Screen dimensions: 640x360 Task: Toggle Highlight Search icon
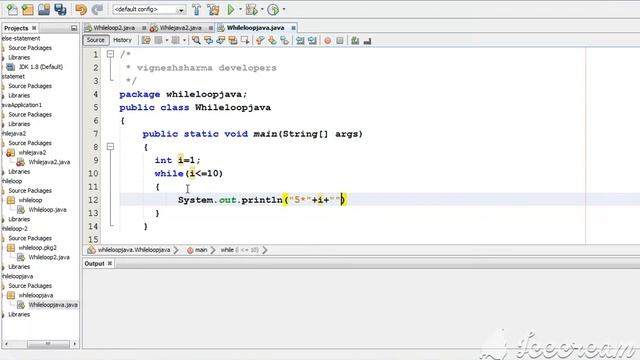(x=233, y=40)
